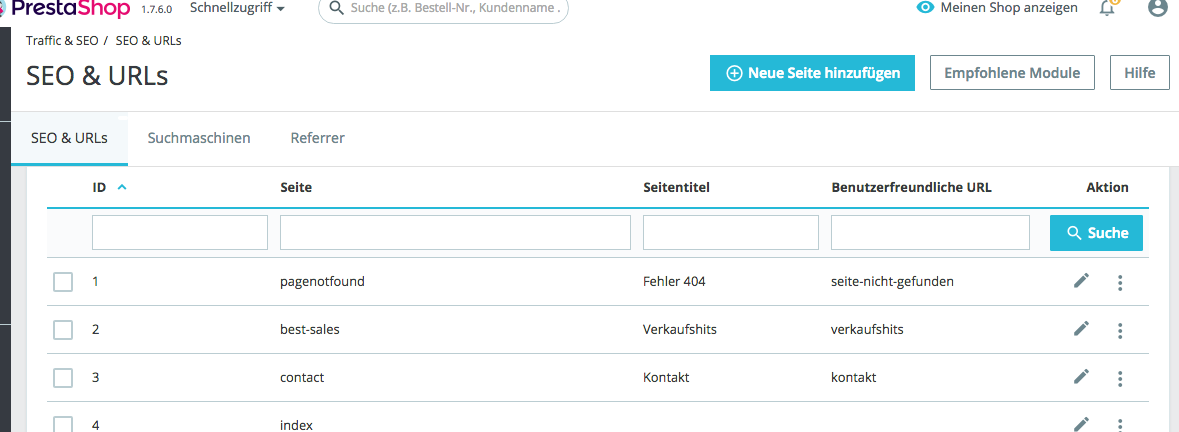Open the Referrer tab
The image size is (1179, 432).
tap(318, 138)
